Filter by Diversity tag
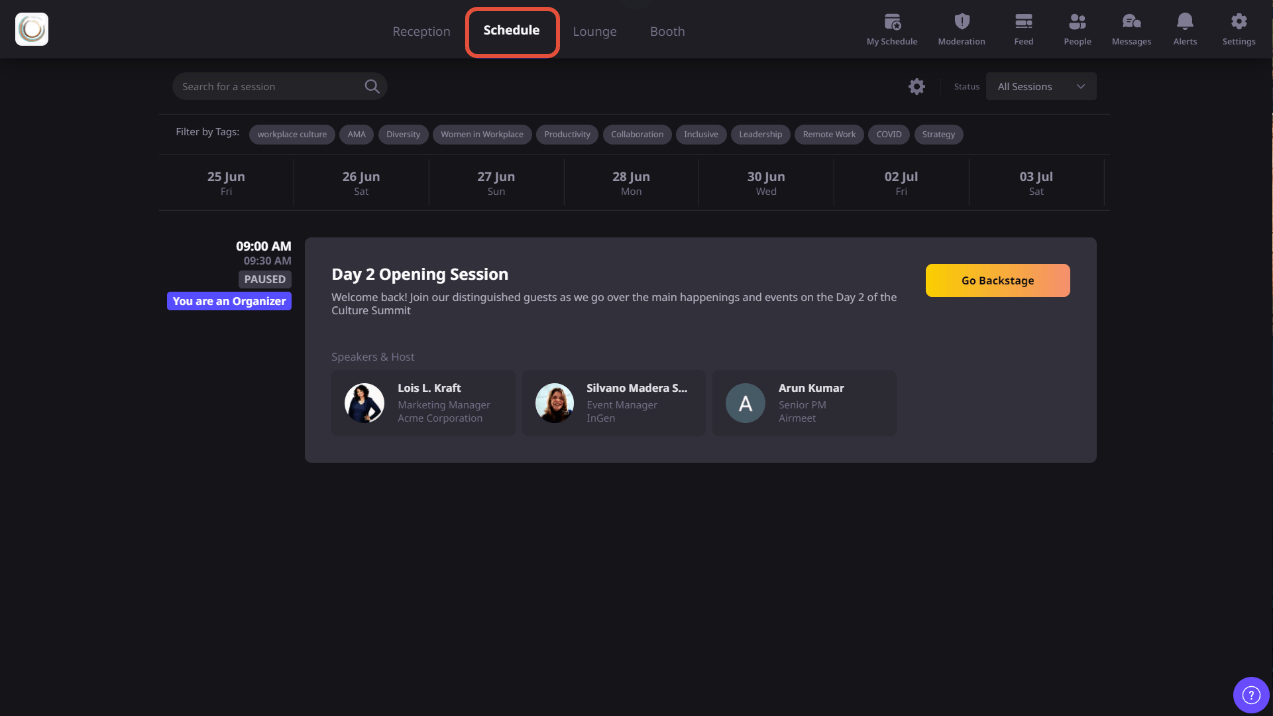The width and height of the screenshot is (1273, 716). tap(403, 134)
